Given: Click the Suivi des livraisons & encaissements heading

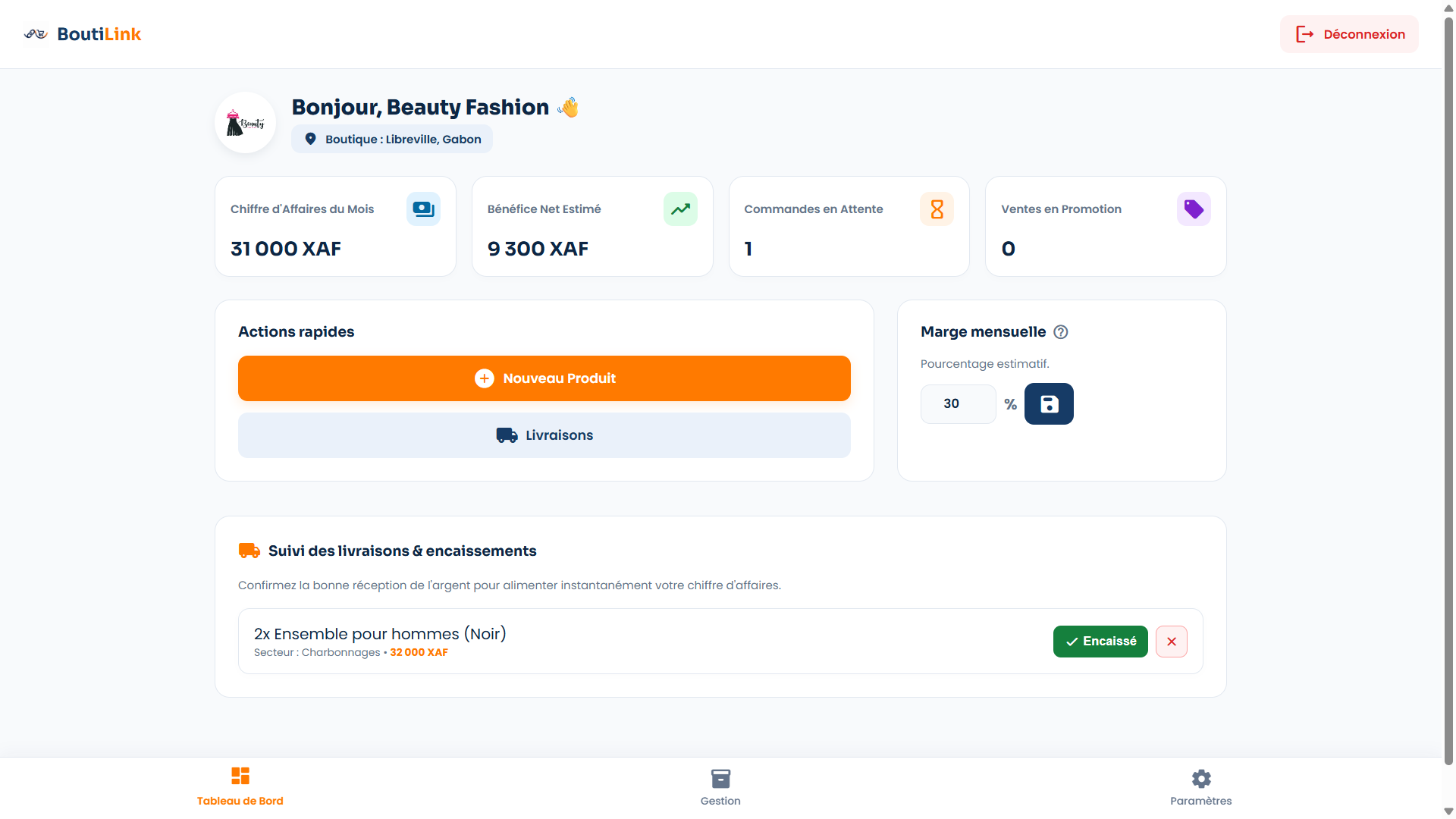Looking at the screenshot, I should coord(403,551).
